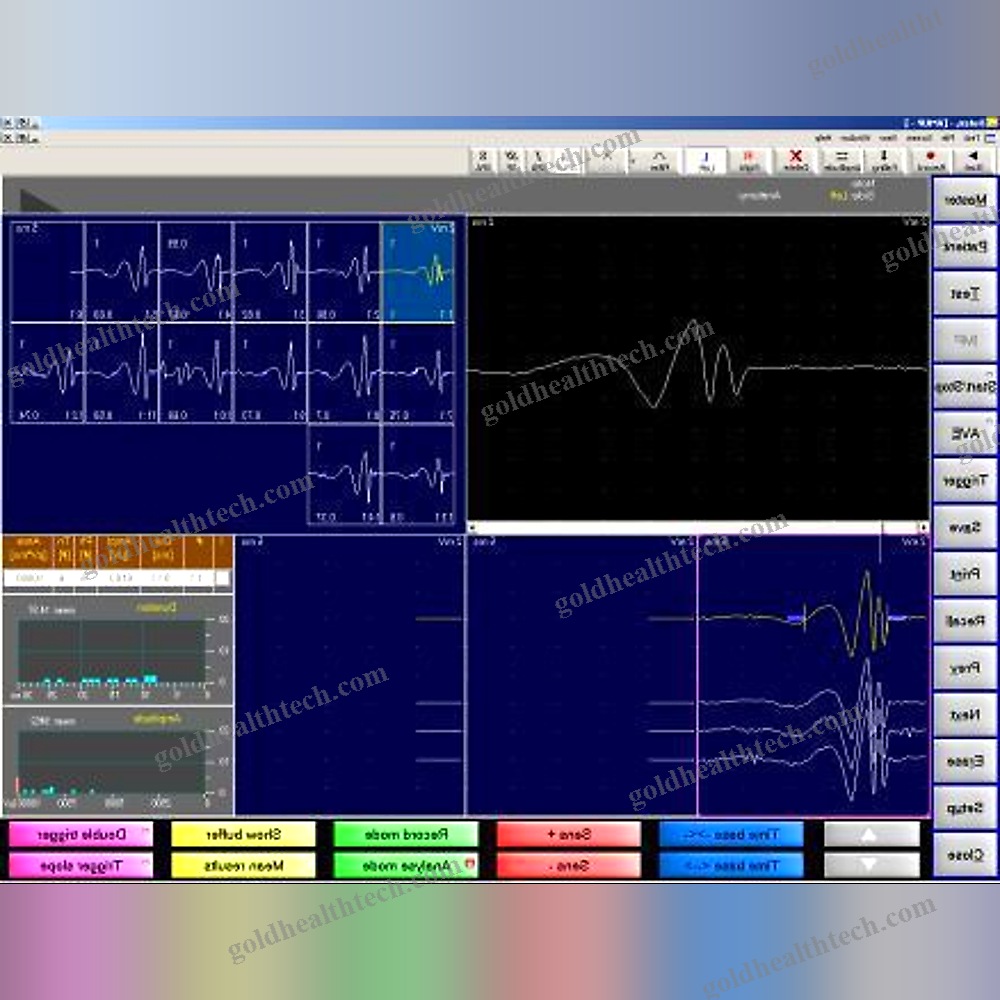Select the Falling arrow toolbar icon
This screenshot has height=1000, width=1000.
click(885, 160)
